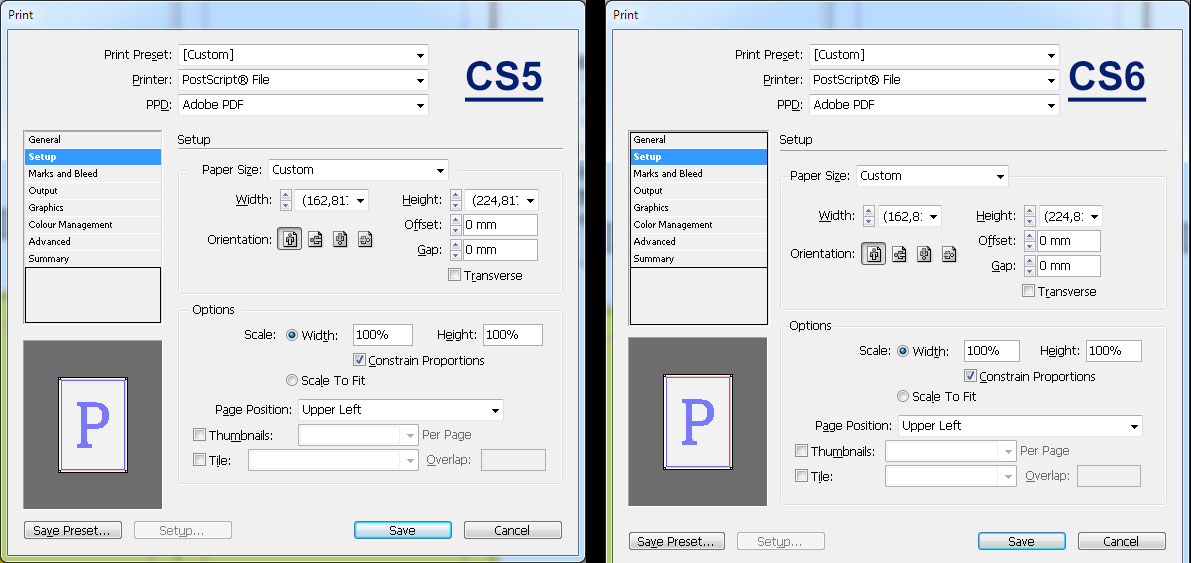This screenshot has width=1191, height=563.
Task: Click Offset field showing 0 mm in CS6
Action: point(1069,241)
